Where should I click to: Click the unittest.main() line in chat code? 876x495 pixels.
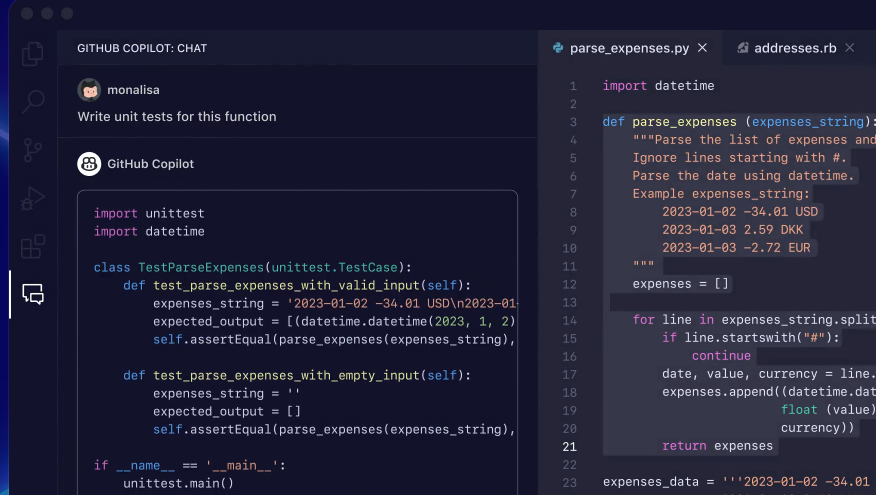178,483
